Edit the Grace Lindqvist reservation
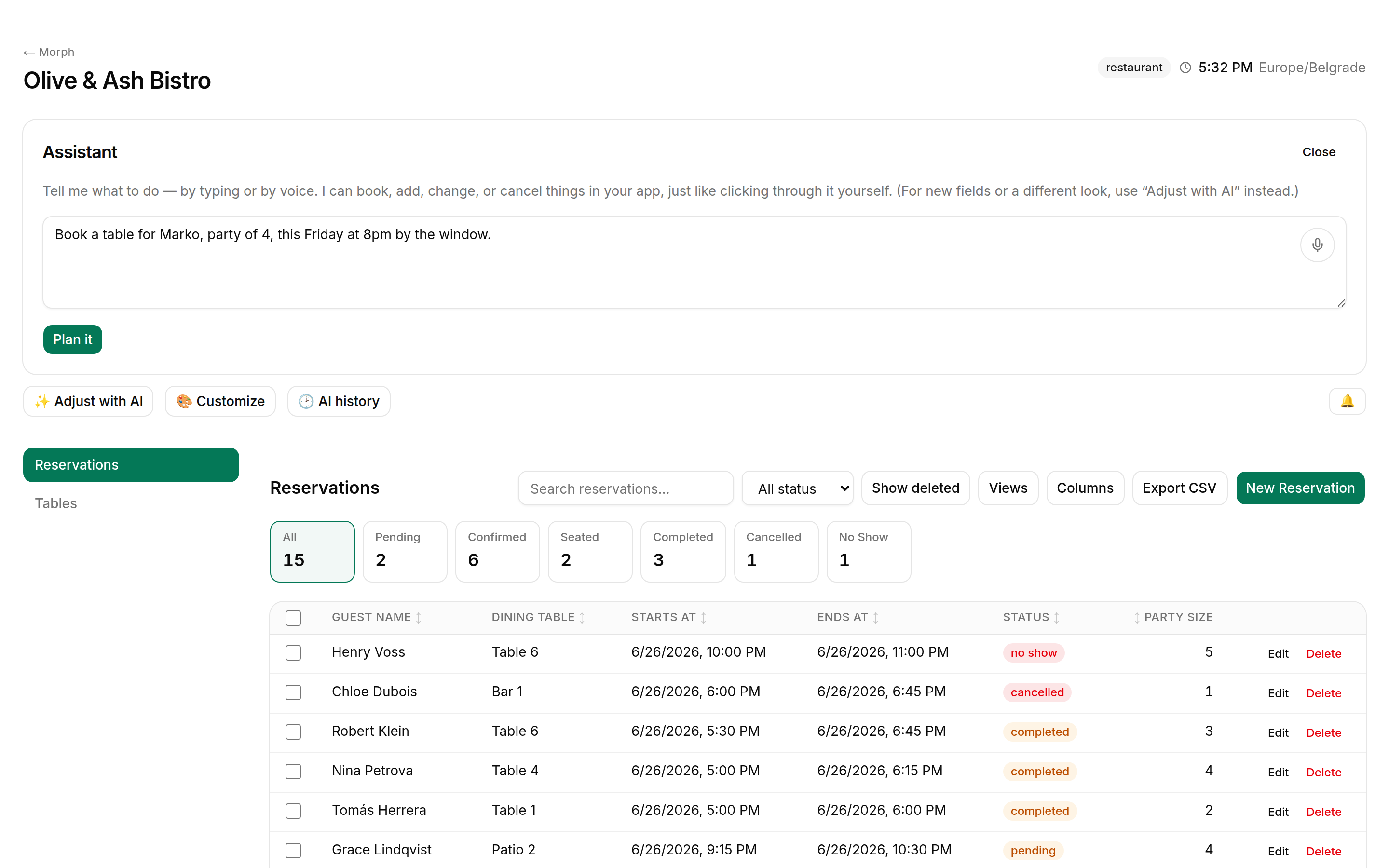The width and height of the screenshot is (1389, 868). coord(1278,851)
